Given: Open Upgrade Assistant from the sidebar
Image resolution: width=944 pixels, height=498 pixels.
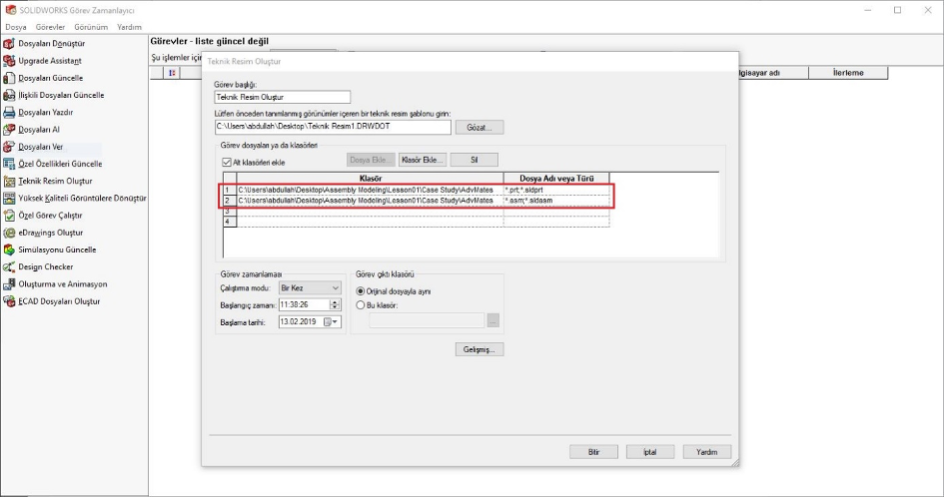Looking at the screenshot, I should 10,60.
